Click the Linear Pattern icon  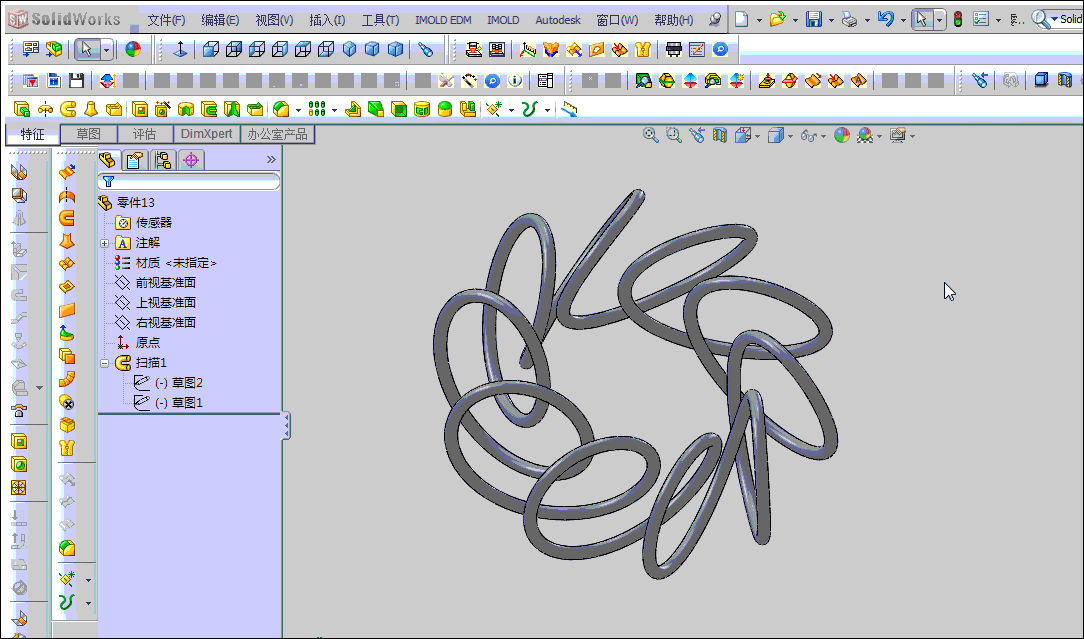tap(317, 109)
